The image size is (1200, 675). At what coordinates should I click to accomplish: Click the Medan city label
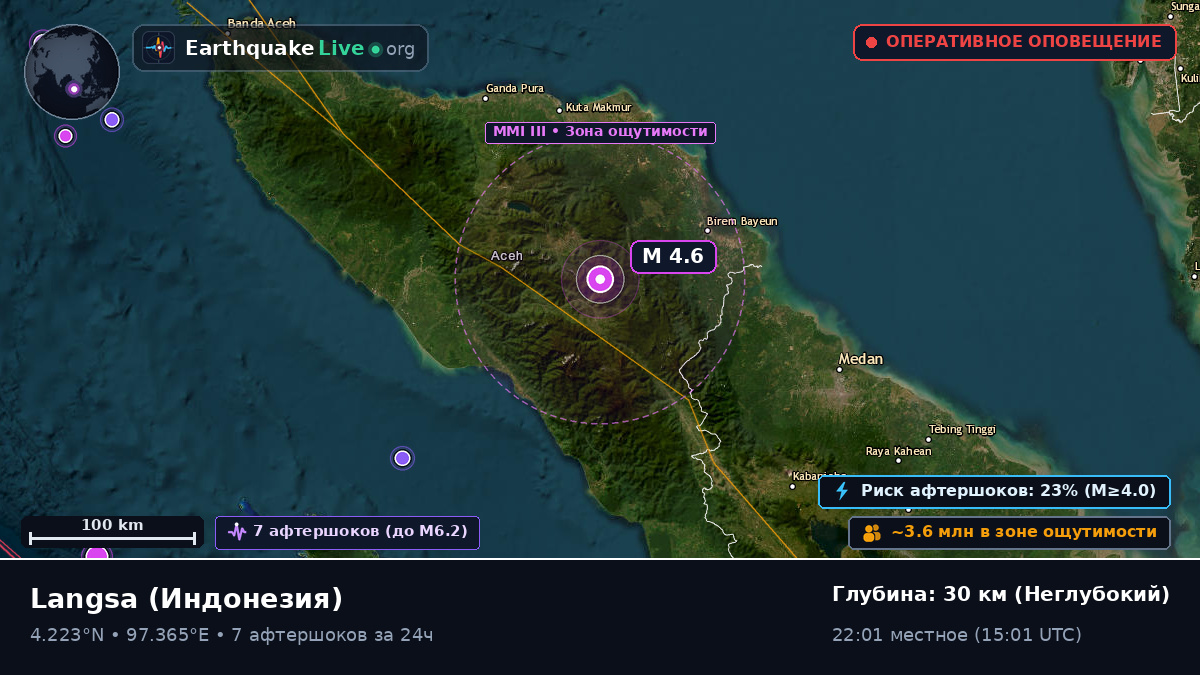click(x=860, y=359)
